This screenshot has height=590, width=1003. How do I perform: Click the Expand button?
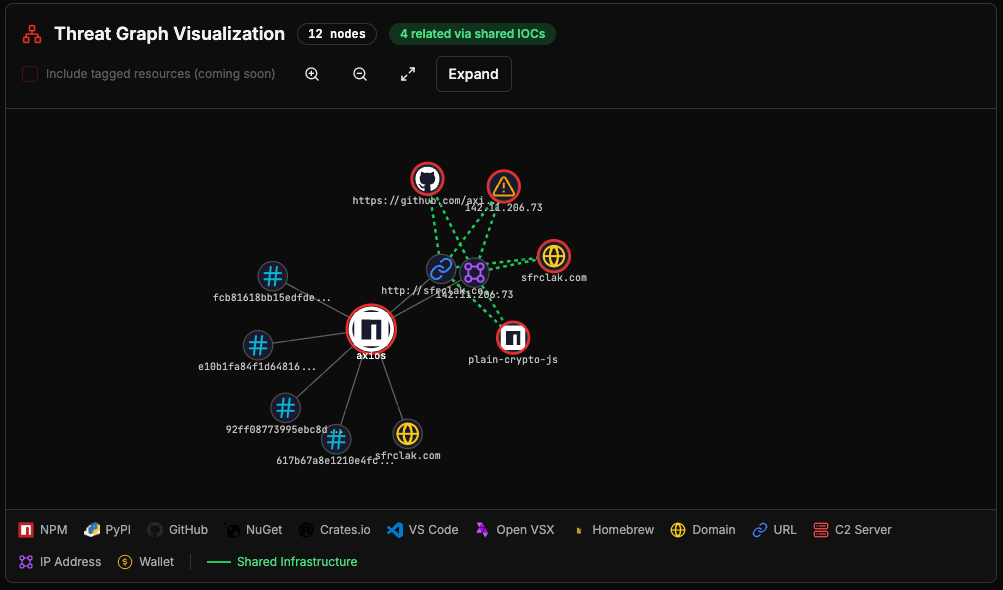(474, 74)
